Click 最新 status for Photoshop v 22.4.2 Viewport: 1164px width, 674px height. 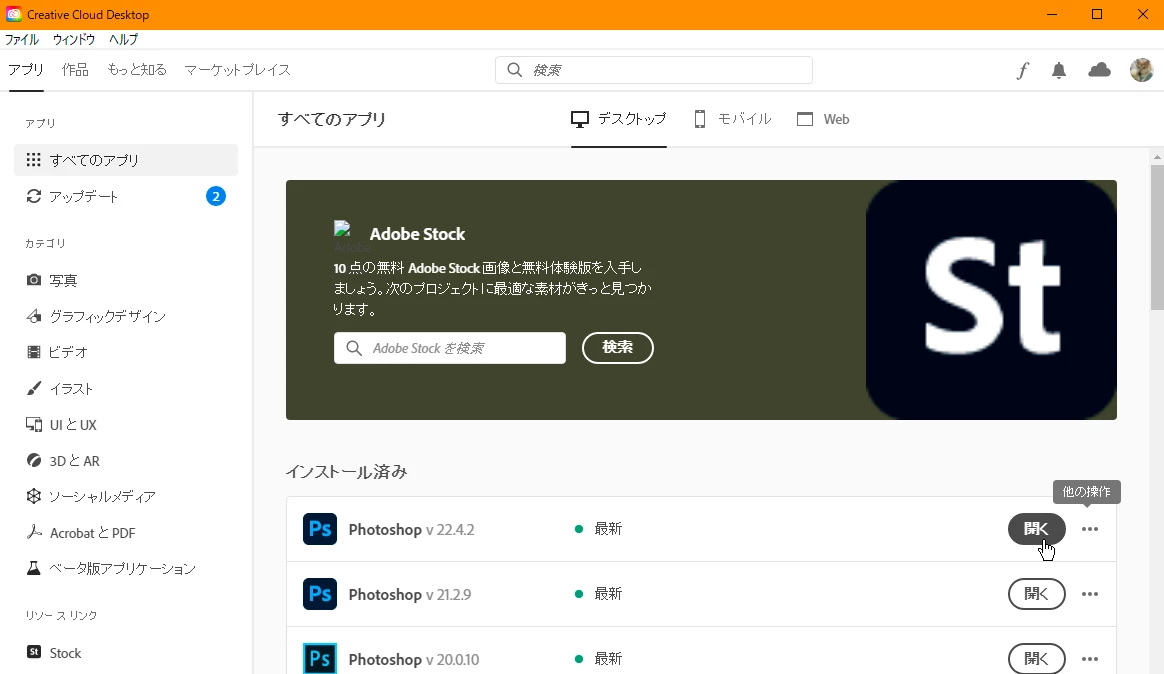point(608,529)
